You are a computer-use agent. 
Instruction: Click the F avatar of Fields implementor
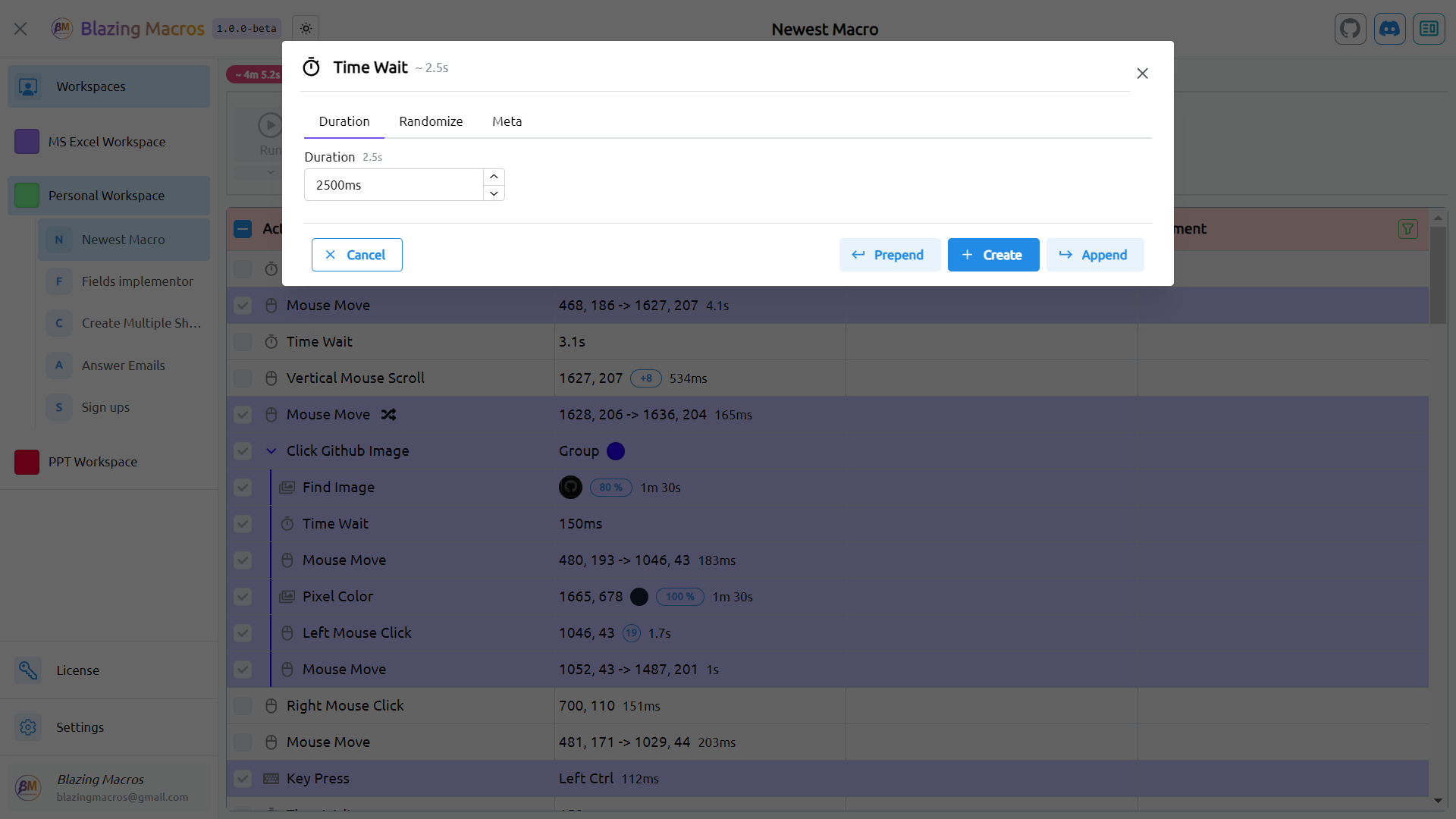tap(59, 281)
